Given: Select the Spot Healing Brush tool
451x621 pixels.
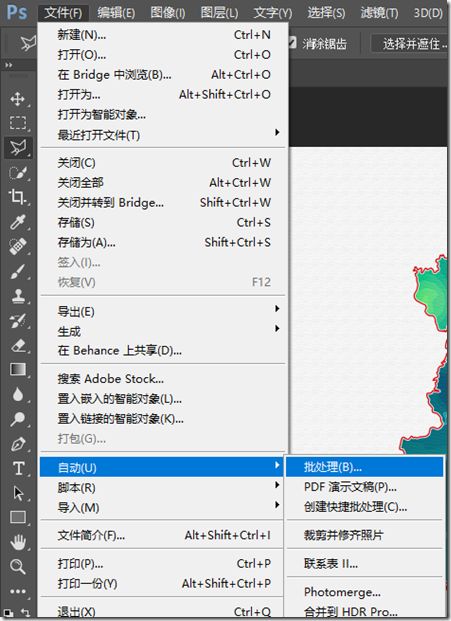Looking at the screenshot, I should [17, 246].
